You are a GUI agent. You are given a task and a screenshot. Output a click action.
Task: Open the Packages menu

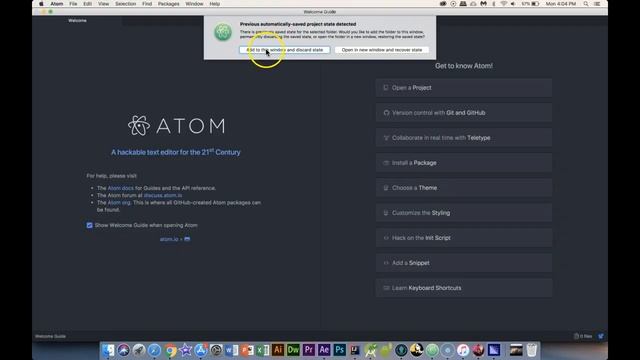tap(169, 4)
